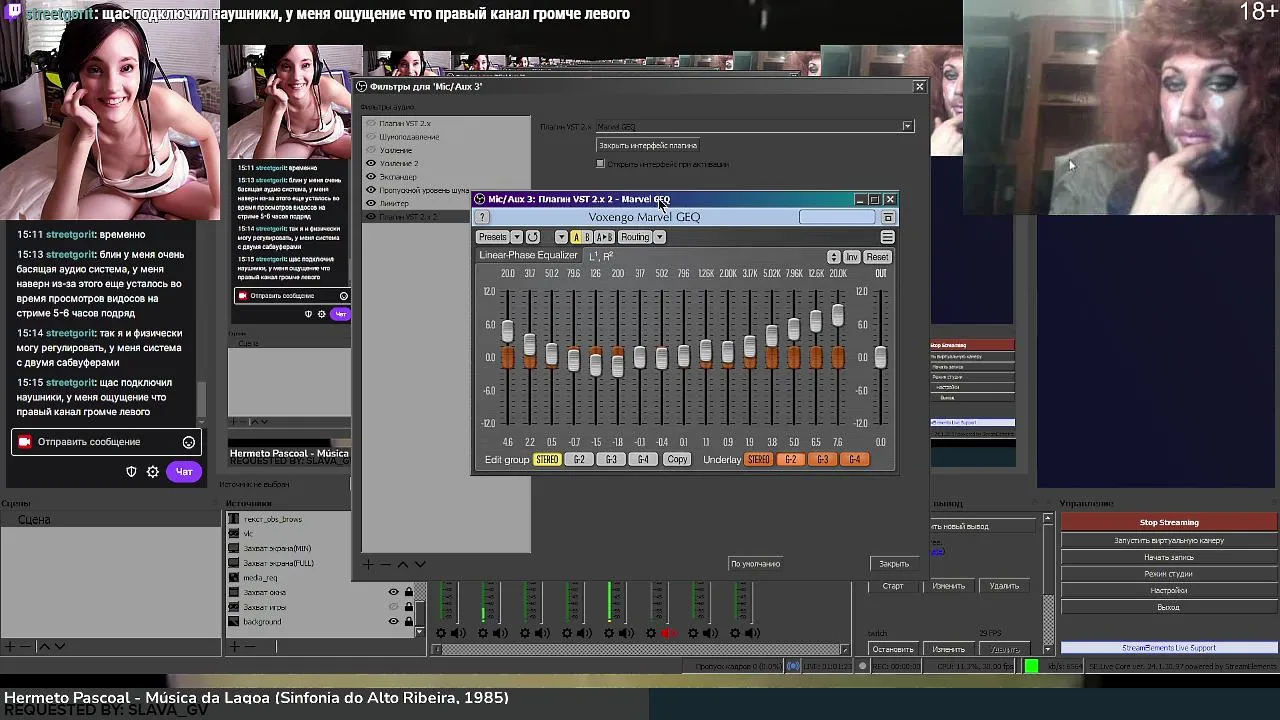Click band up-down stepper next to Inv
This screenshot has height=720, width=1280.
[833, 257]
